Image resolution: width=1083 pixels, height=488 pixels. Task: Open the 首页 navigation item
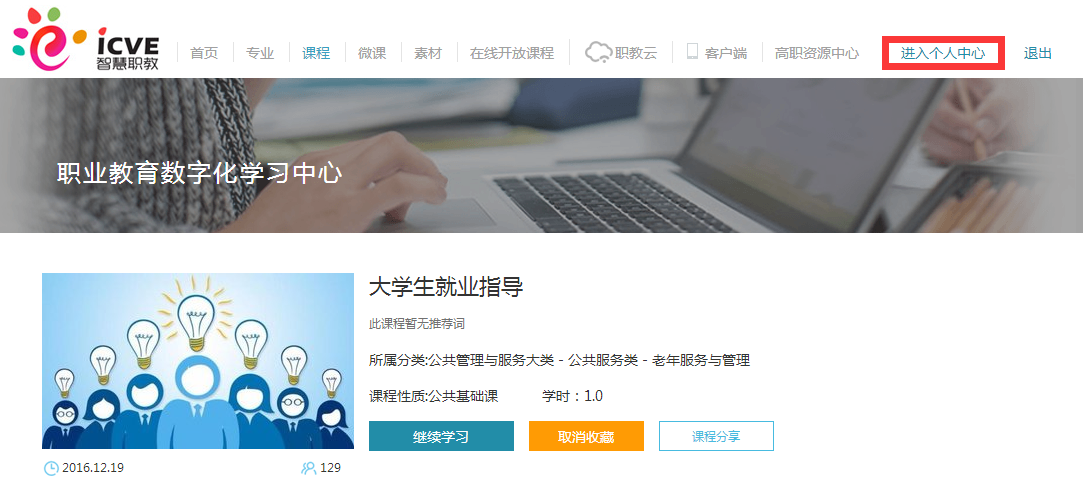point(204,53)
